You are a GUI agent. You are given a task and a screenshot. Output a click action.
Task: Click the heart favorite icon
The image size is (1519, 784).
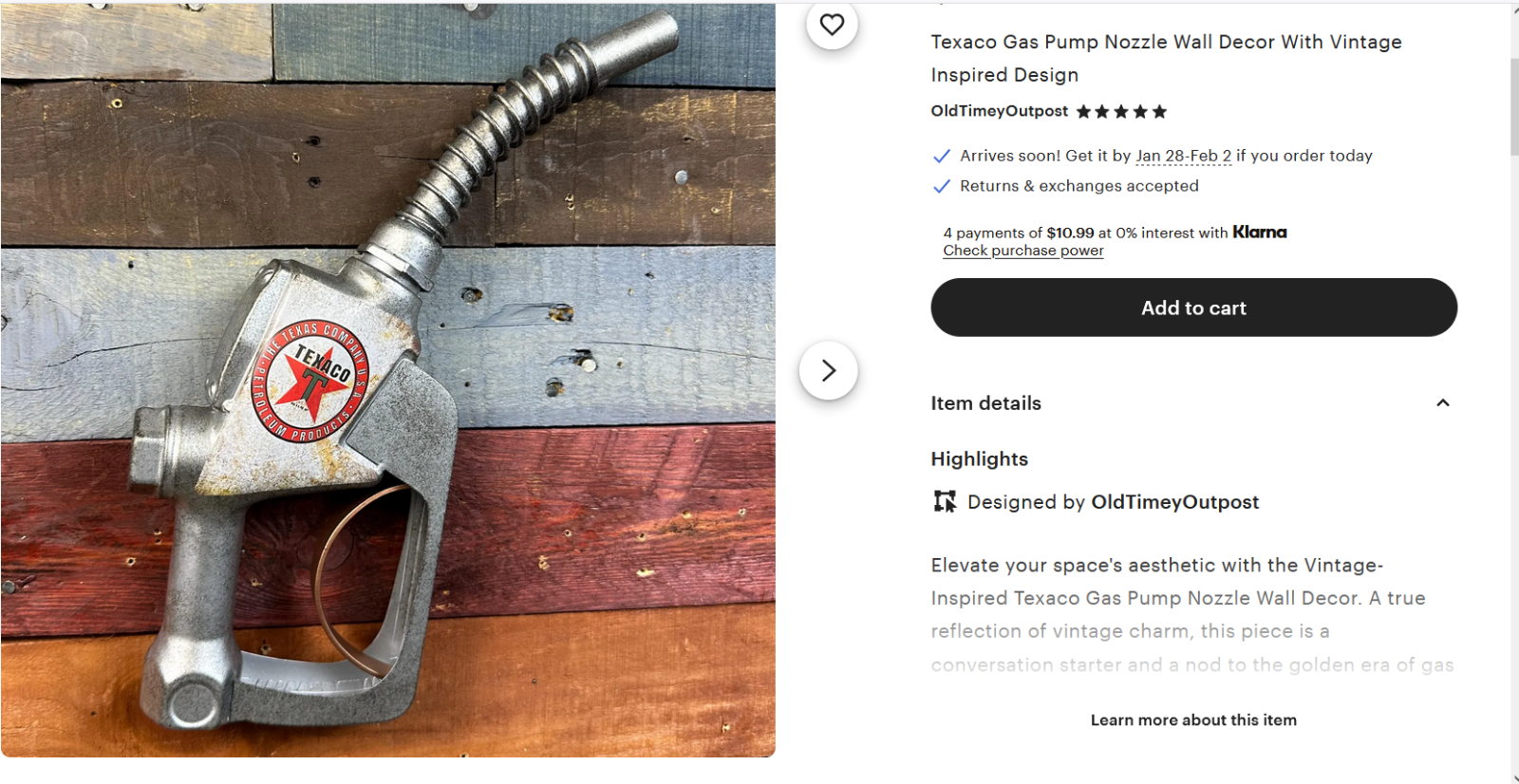tap(832, 25)
